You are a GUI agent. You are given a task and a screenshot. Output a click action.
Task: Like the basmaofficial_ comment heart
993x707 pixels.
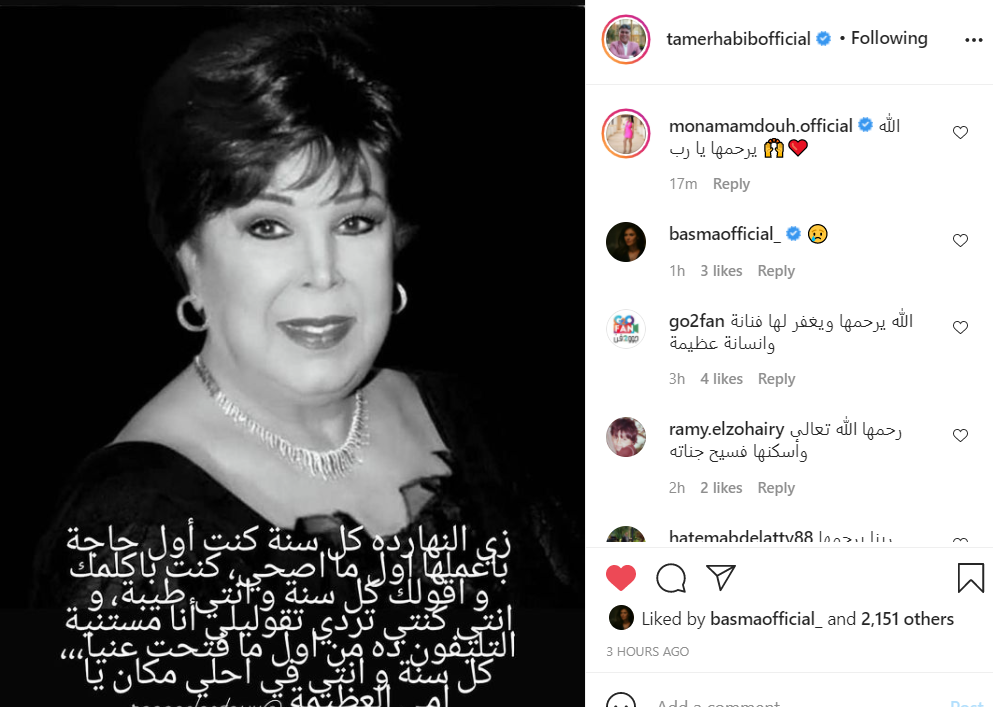(x=960, y=240)
